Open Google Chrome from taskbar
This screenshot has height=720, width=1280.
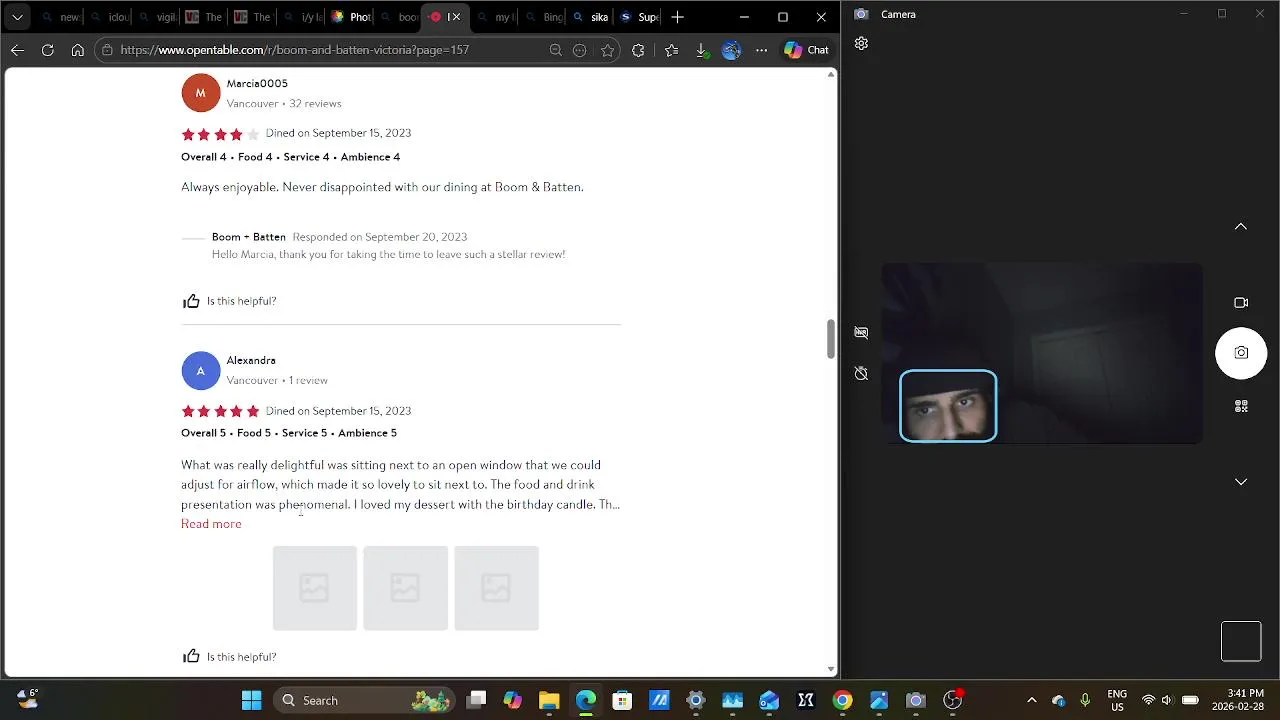pos(842,700)
